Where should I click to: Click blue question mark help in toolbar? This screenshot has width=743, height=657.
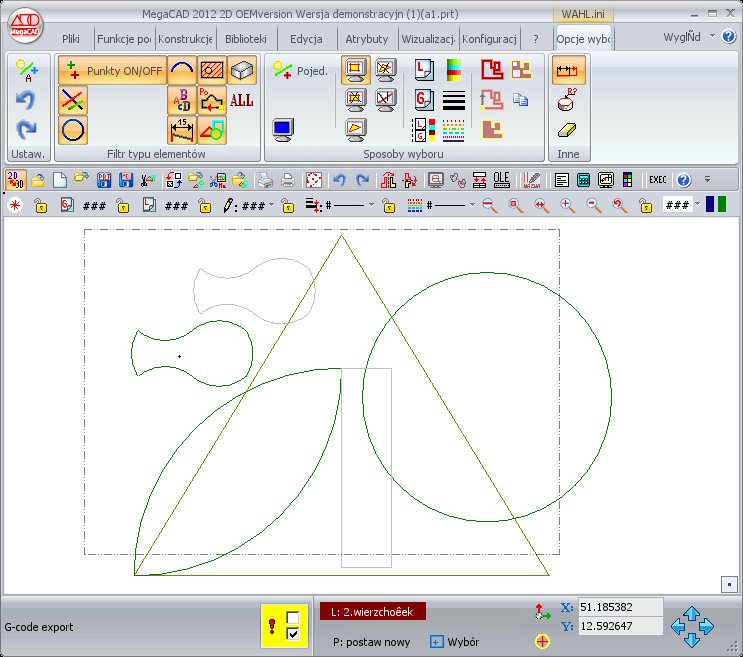pyautogui.click(x=684, y=180)
